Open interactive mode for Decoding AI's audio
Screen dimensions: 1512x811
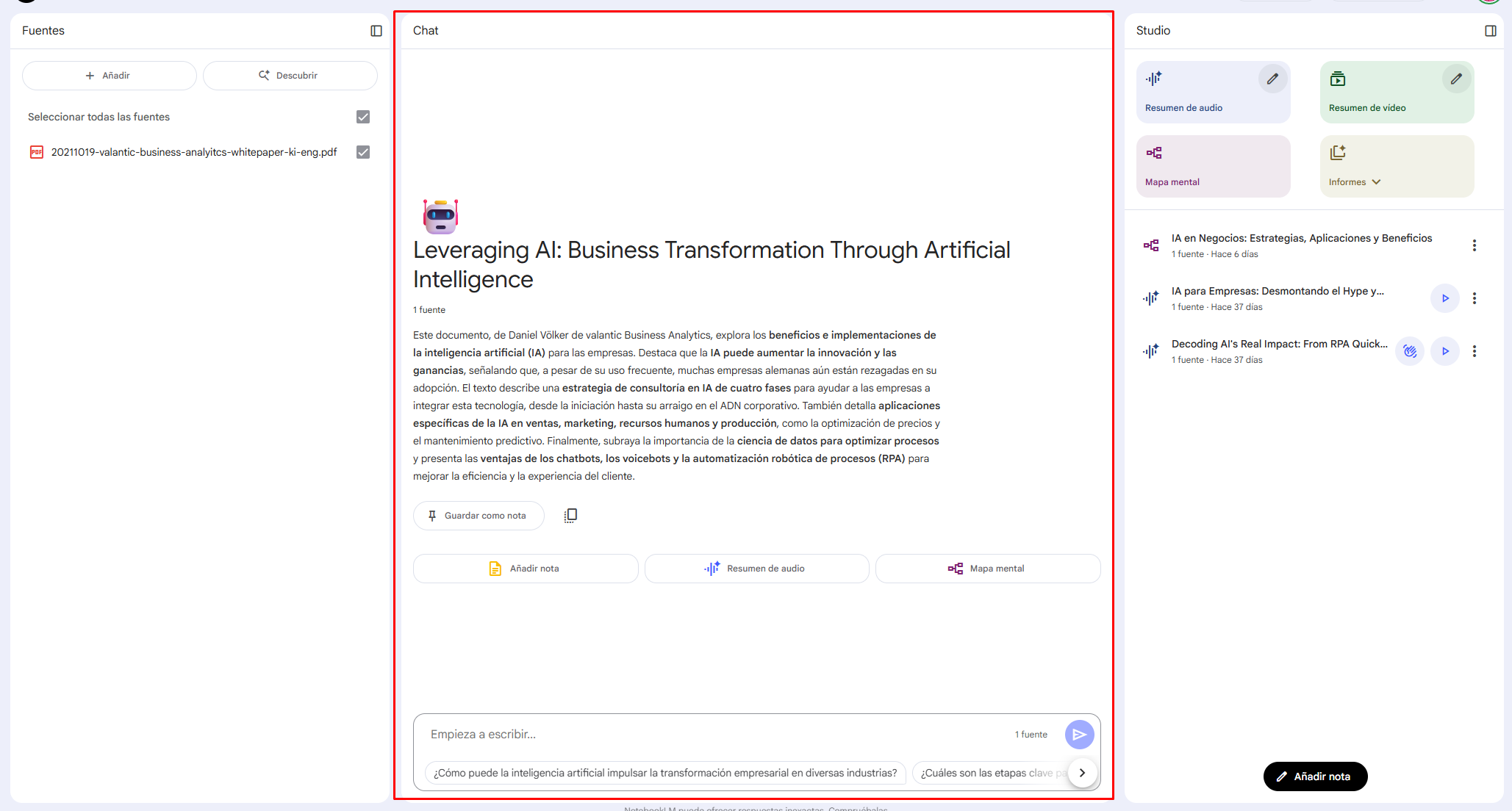(x=1410, y=351)
